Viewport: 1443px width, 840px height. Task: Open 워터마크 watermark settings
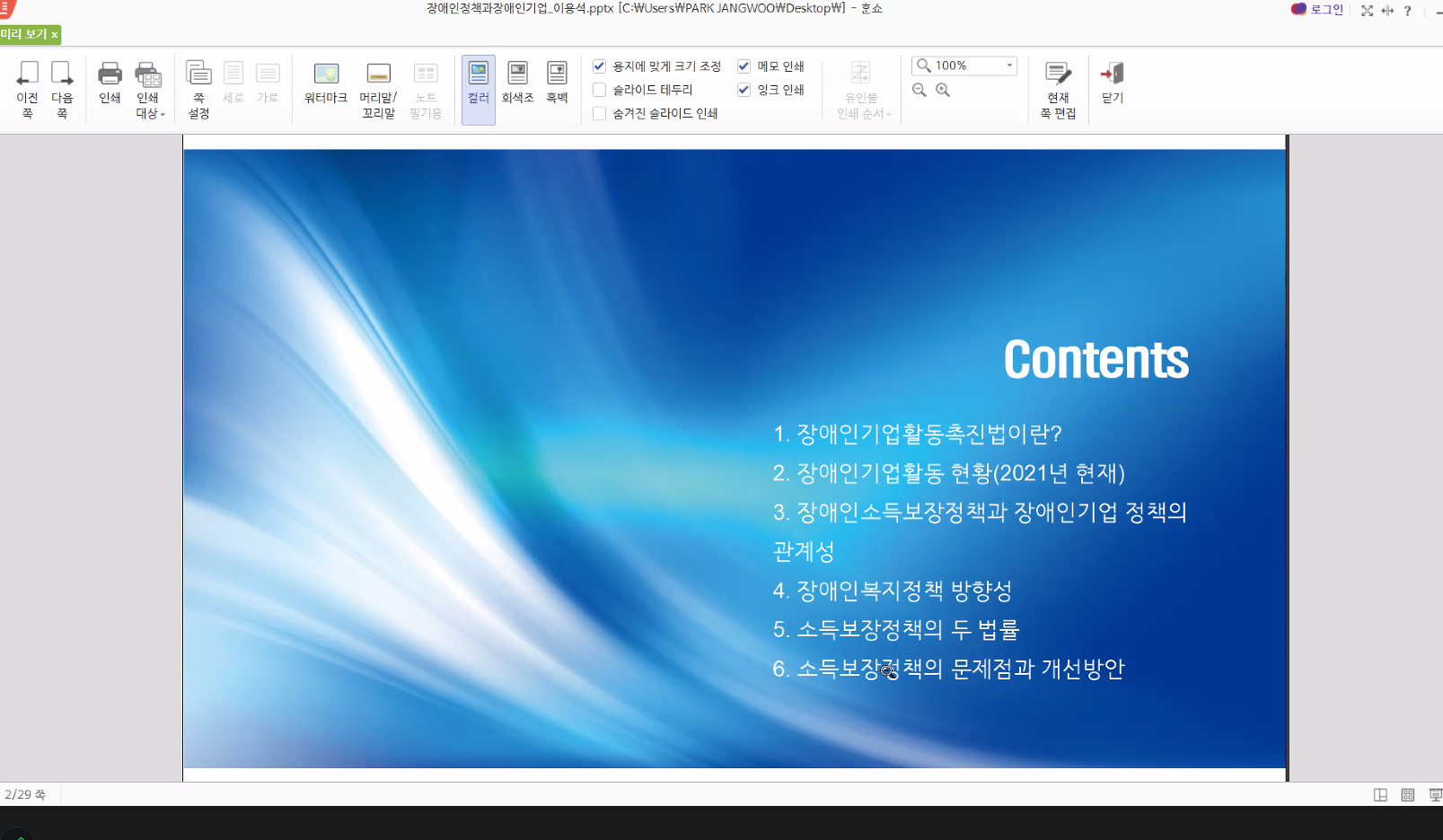pyautogui.click(x=326, y=83)
